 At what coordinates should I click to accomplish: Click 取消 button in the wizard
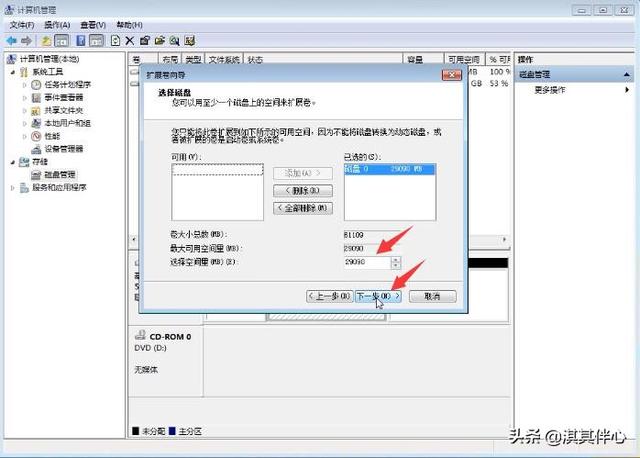coord(432,296)
